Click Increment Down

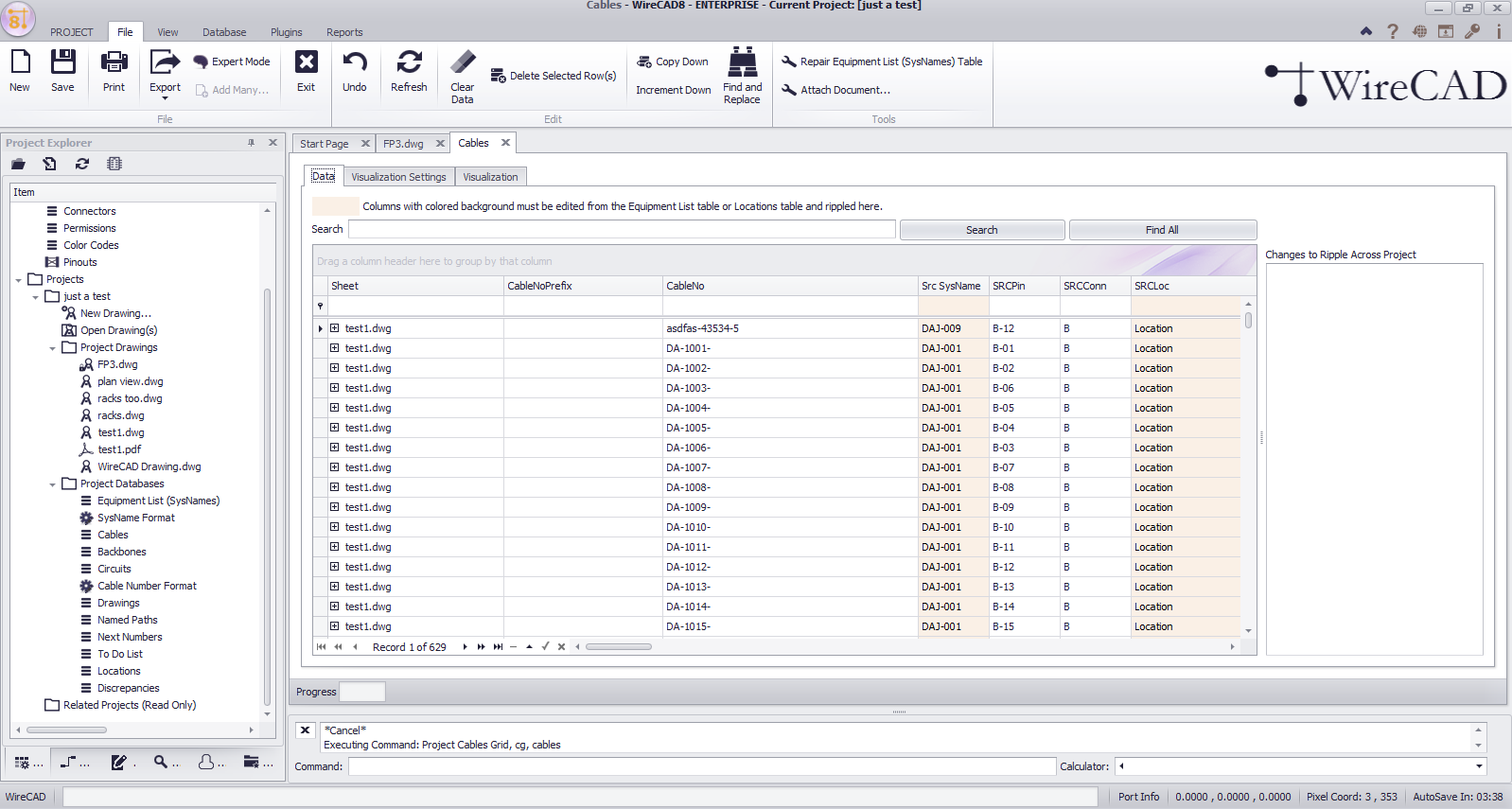coord(673,90)
